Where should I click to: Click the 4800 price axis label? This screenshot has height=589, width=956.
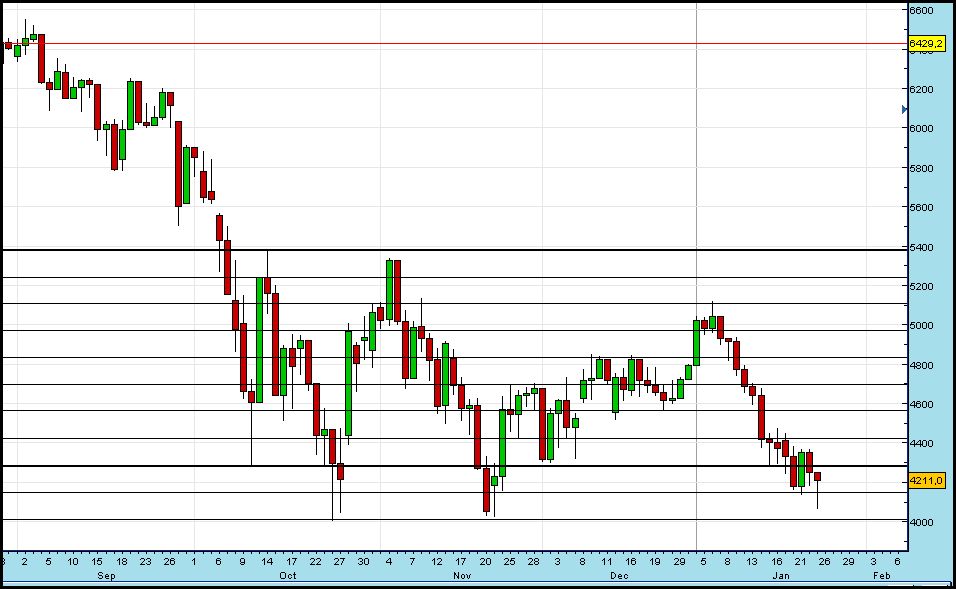click(x=921, y=365)
